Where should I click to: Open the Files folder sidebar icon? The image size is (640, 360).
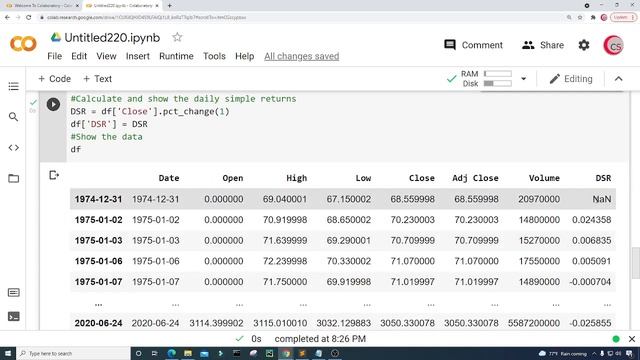pyautogui.click(x=13, y=178)
